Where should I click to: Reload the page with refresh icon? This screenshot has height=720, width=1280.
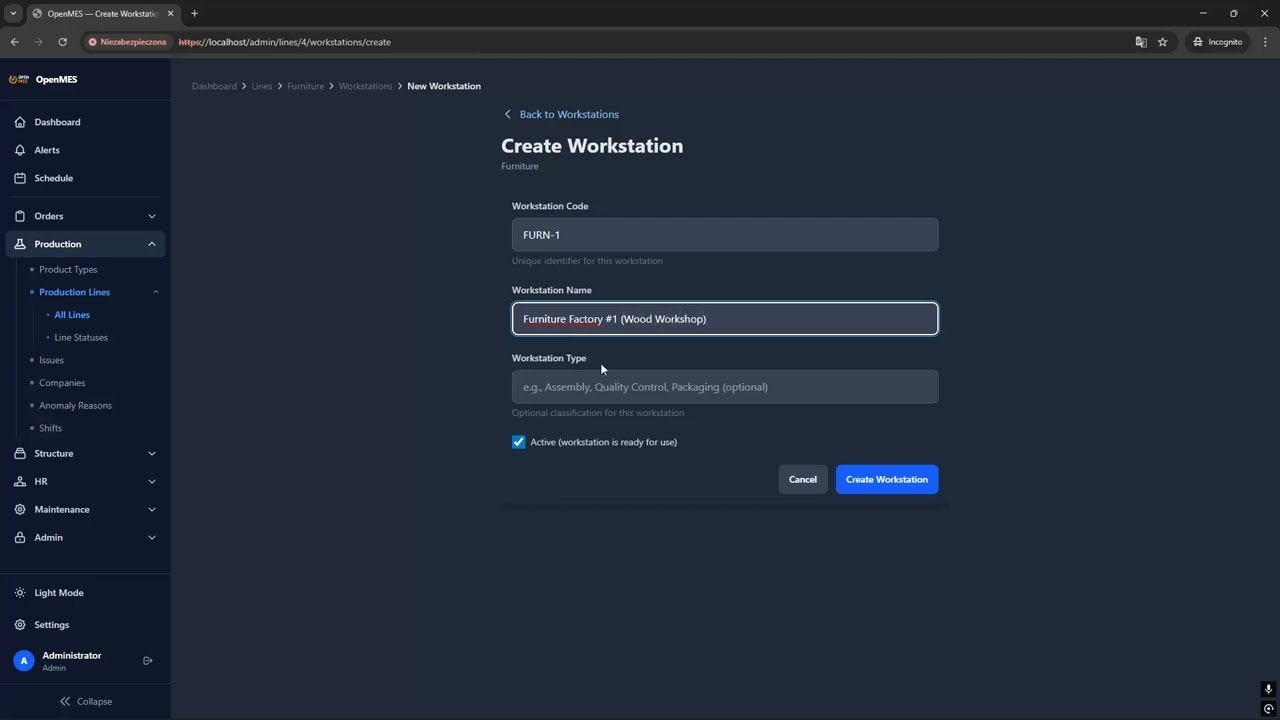pyautogui.click(x=62, y=42)
